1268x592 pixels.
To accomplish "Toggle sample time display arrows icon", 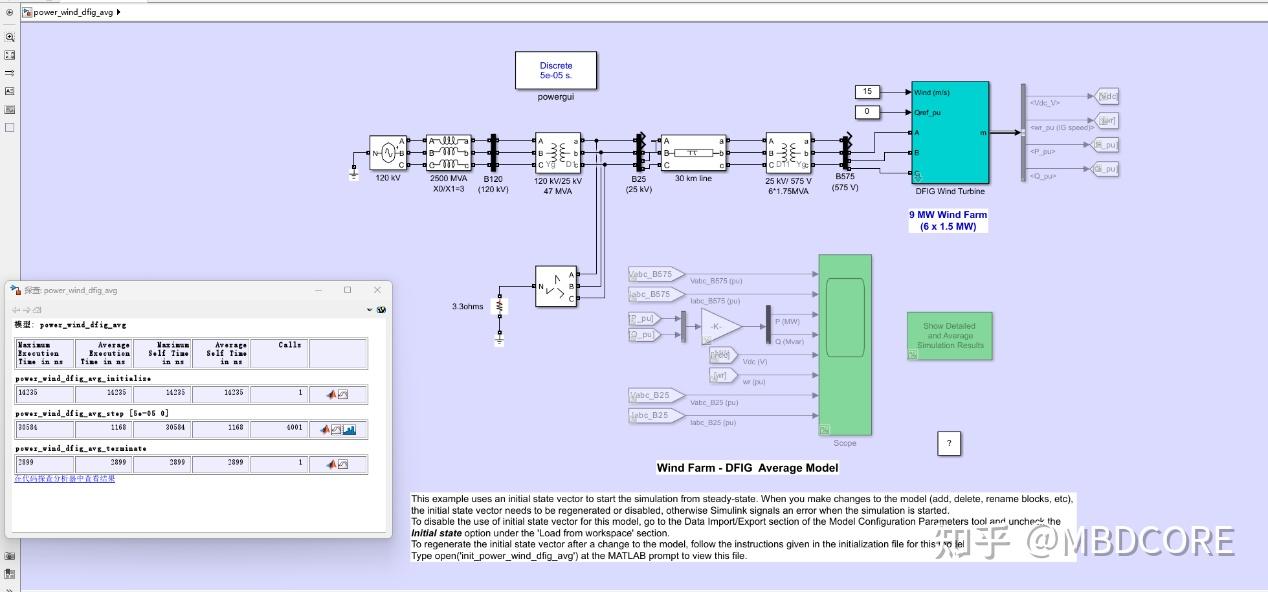I will [x=10, y=73].
